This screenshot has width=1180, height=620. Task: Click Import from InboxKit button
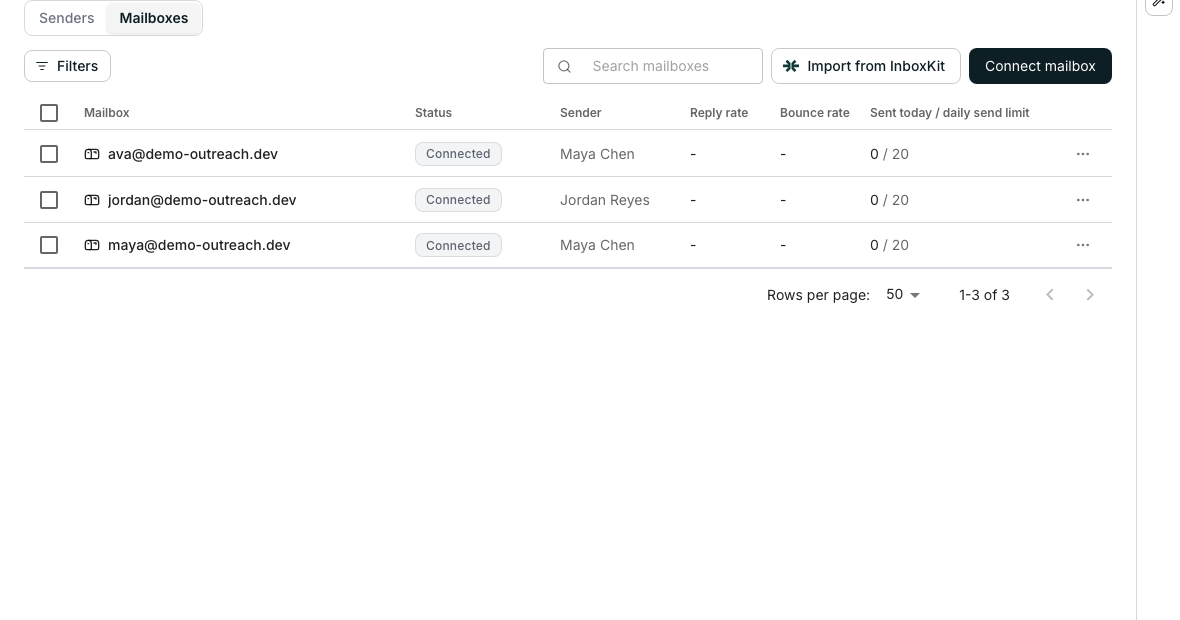[865, 66]
